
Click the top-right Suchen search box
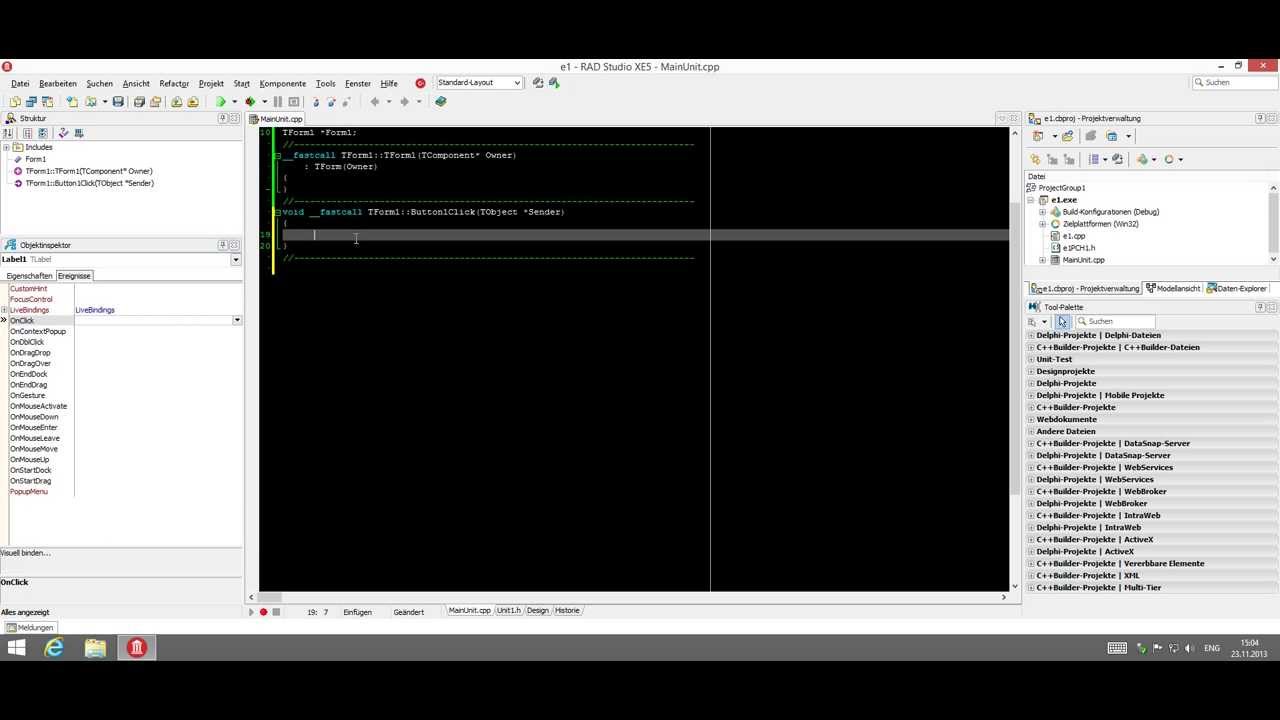pos(1235,82)
